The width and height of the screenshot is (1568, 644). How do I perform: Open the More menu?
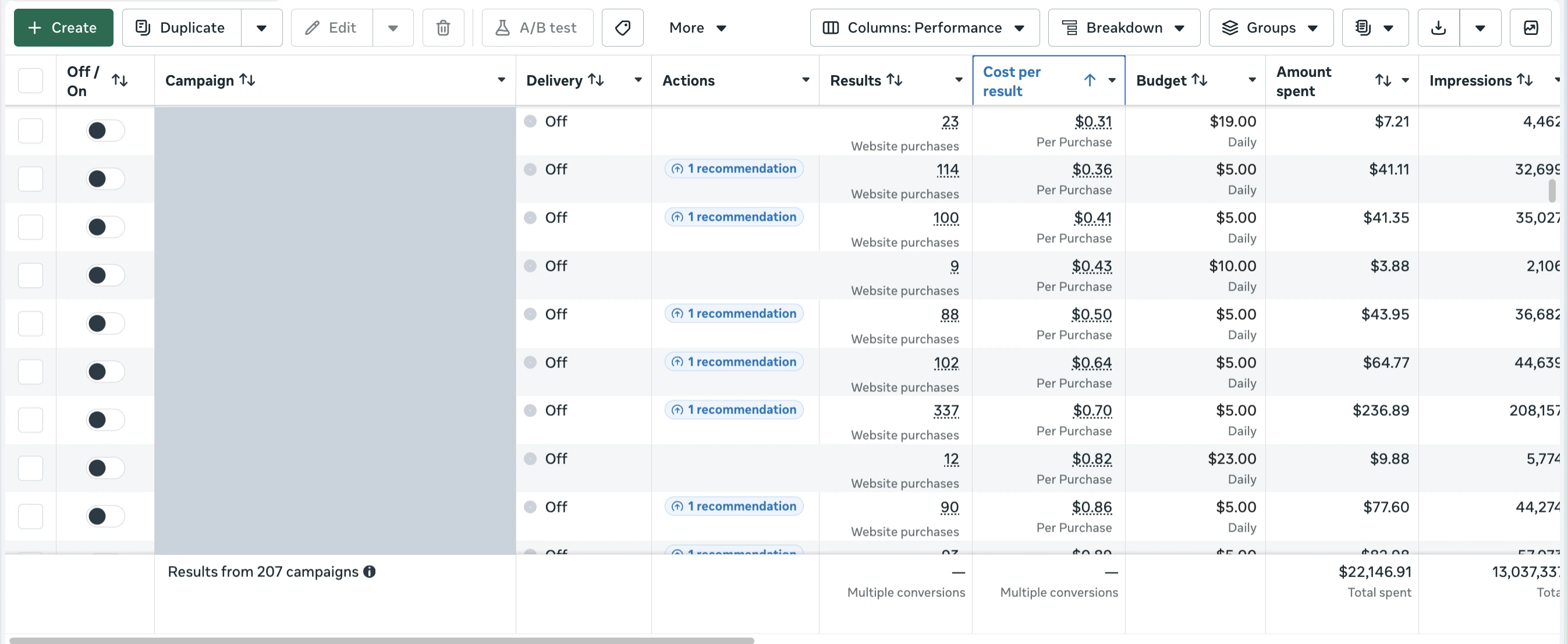[697, 27]
